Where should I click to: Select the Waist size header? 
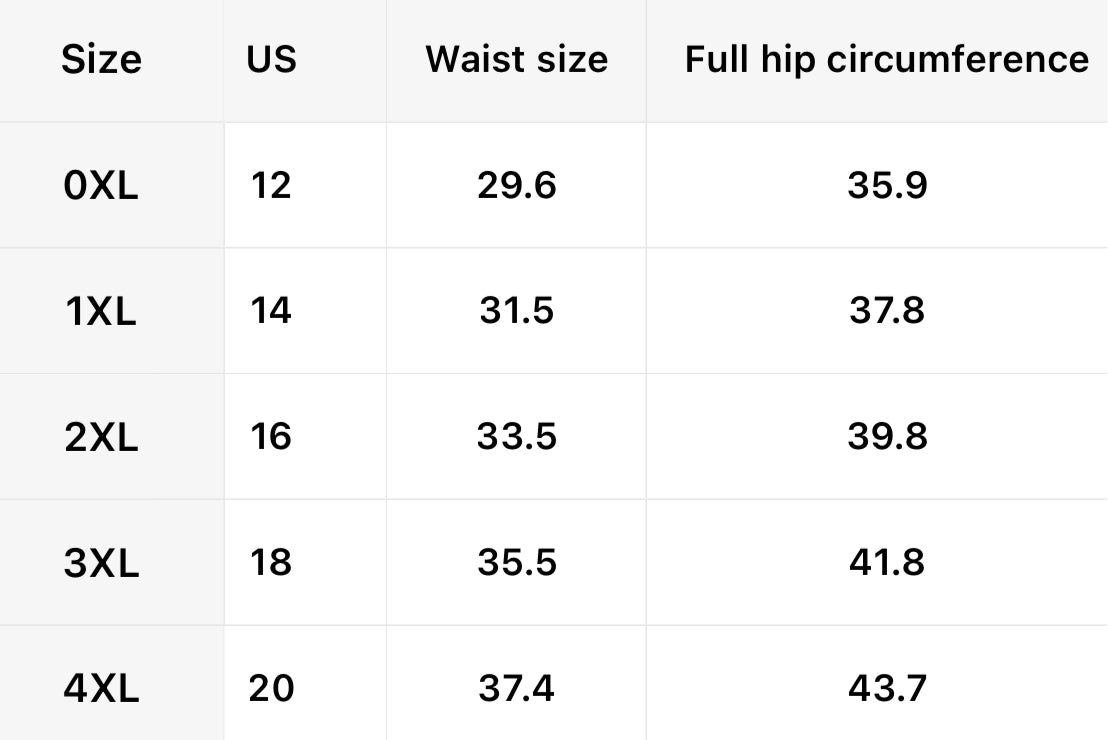coord(516,60)
